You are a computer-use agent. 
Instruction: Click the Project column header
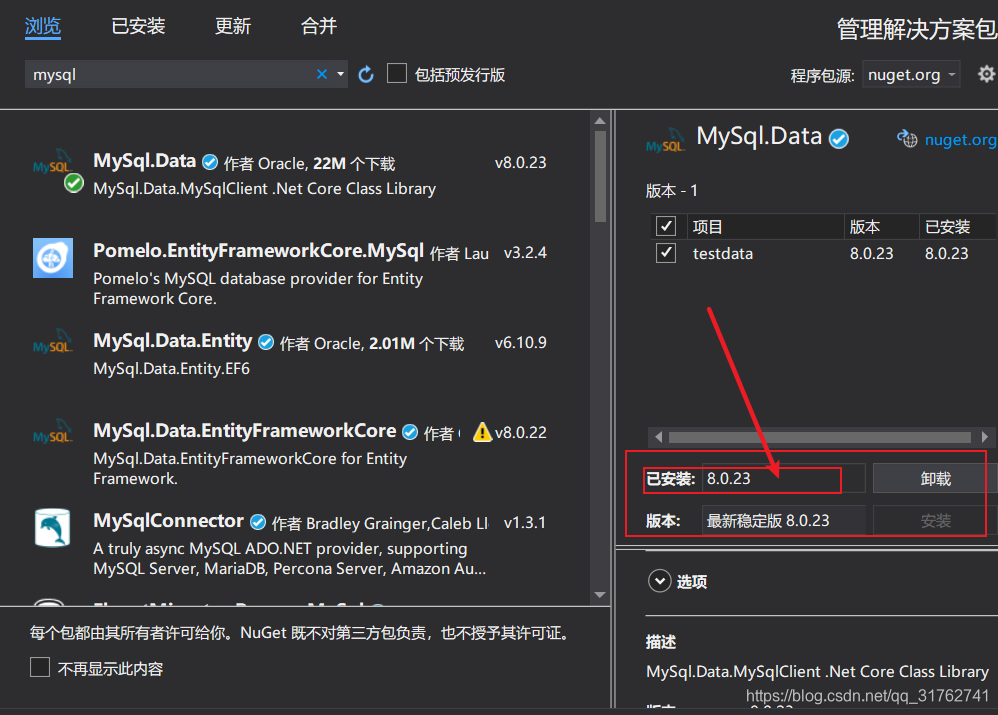764,226
